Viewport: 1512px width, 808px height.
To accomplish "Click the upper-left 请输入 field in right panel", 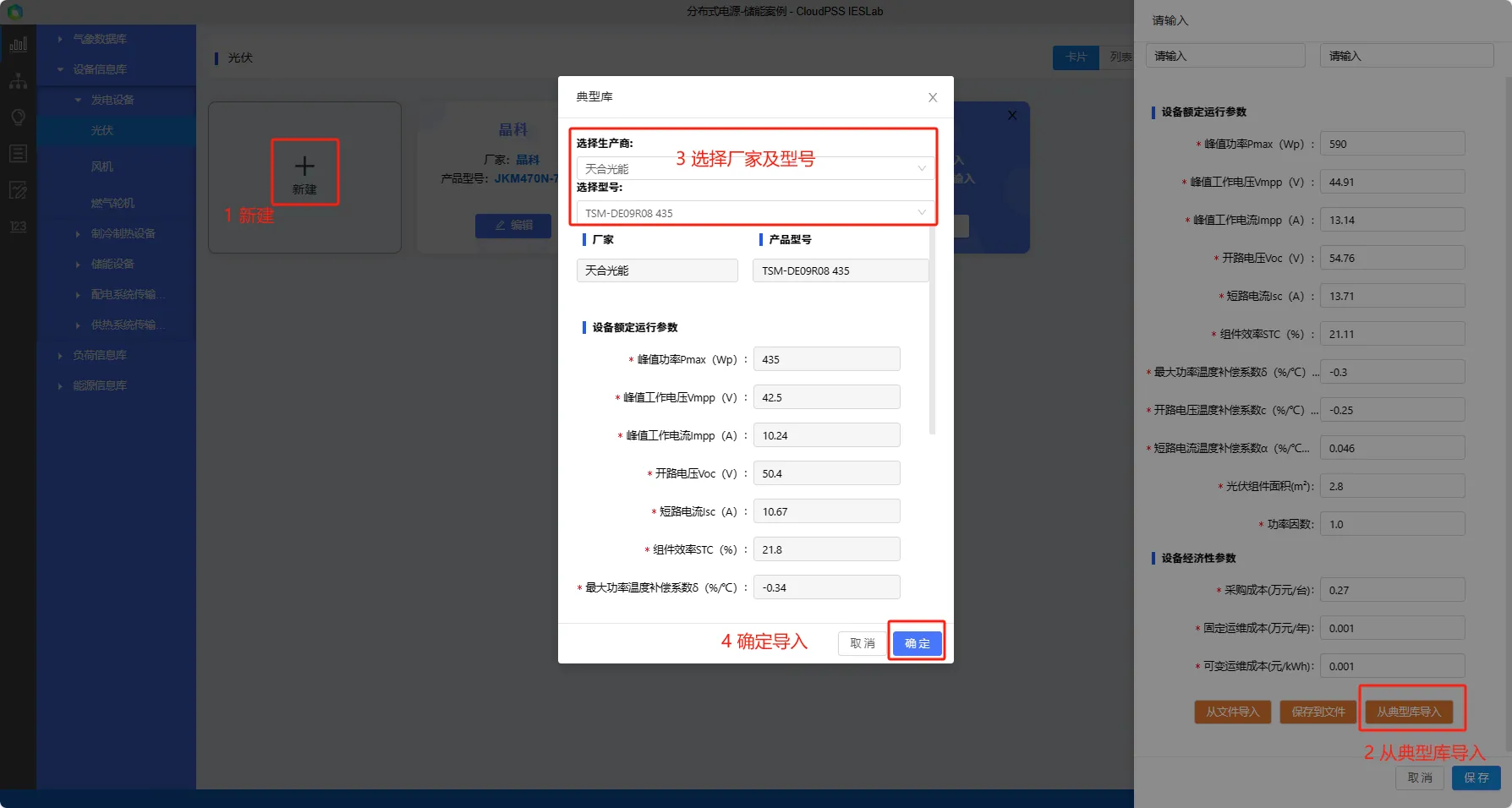I will 1225,56.
